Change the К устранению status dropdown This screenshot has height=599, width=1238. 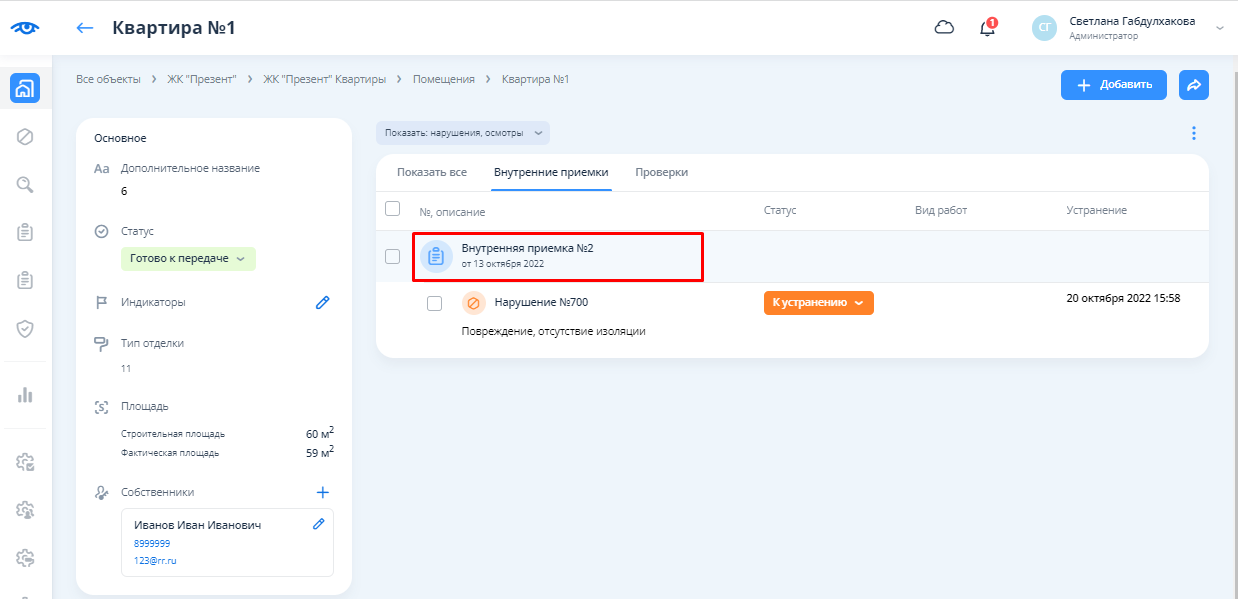click(x=818, y=303)
